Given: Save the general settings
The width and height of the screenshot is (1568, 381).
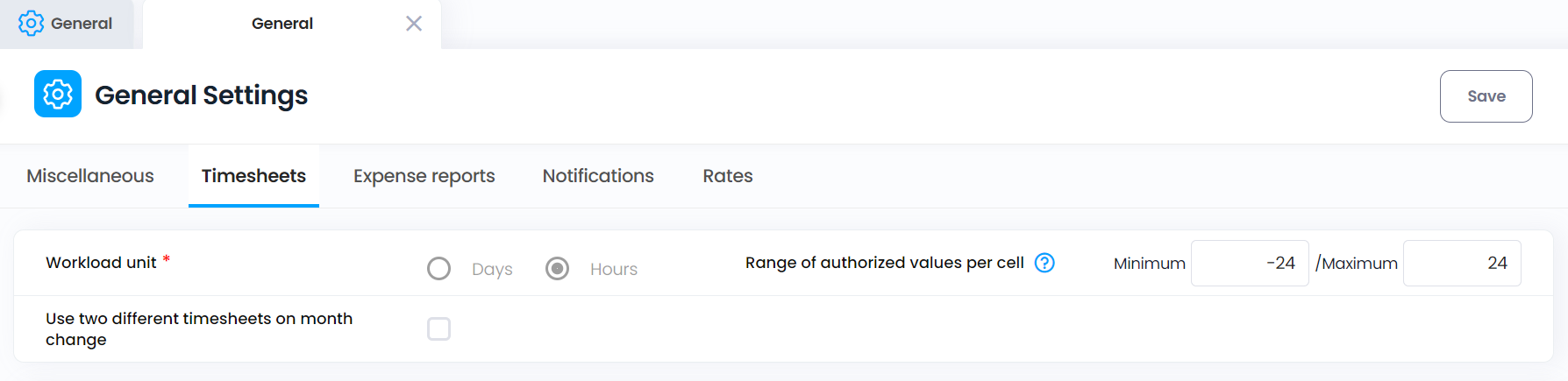Looking at the screenshot, I should [x=1486, y=96].
